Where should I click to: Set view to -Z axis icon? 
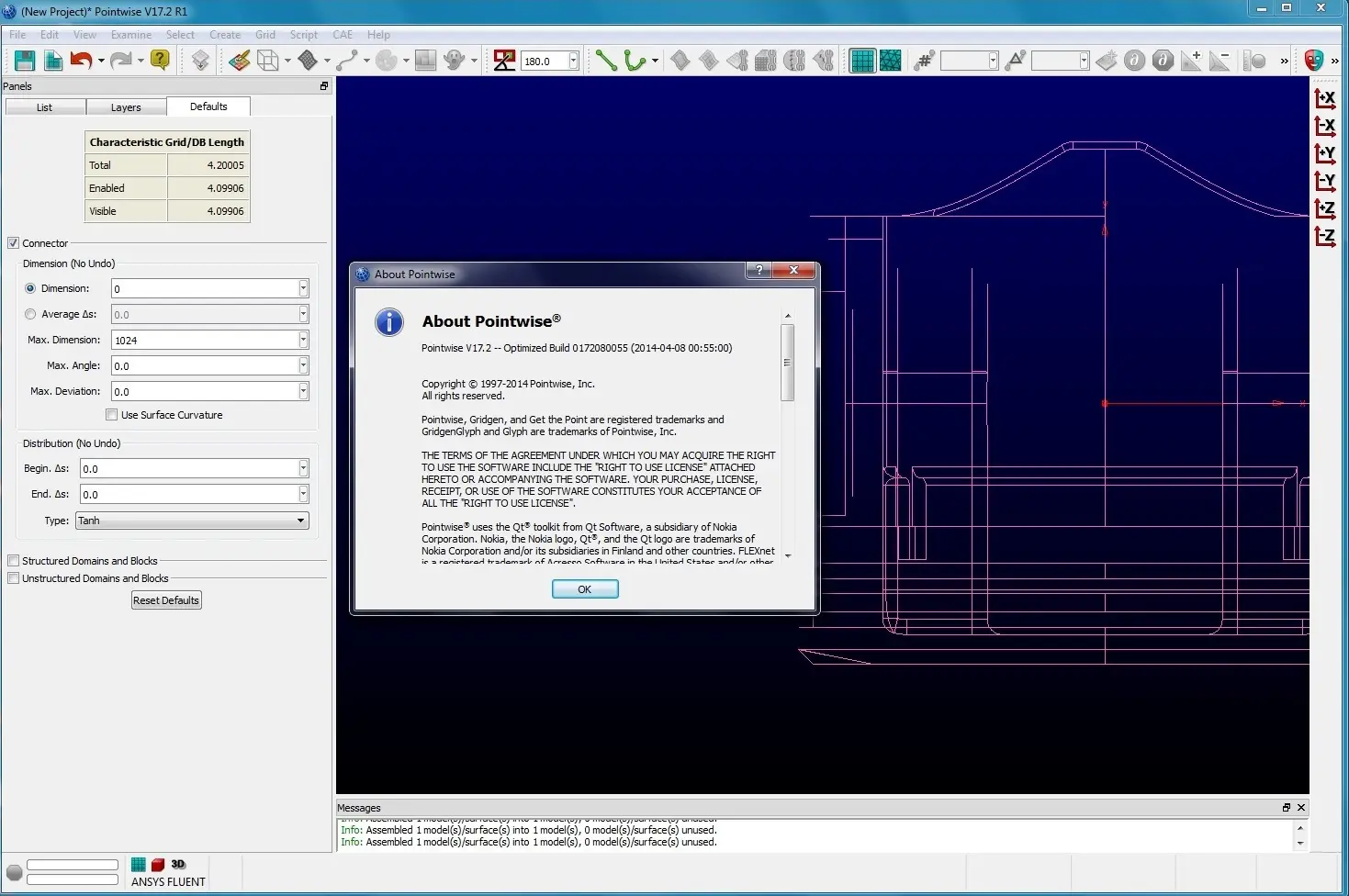[x=1324, y=236]
